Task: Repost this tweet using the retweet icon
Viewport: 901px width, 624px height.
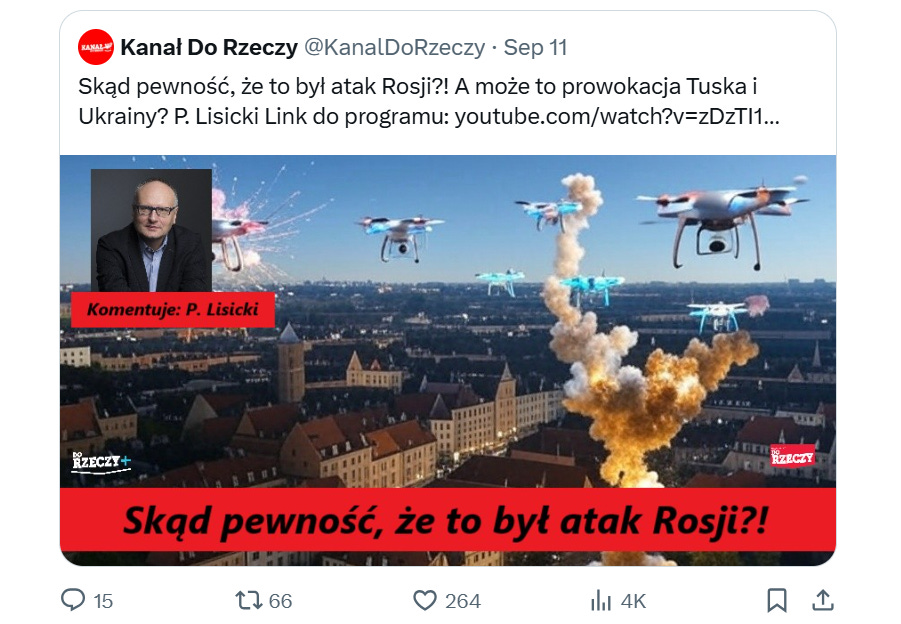Action: pos(249,600)
